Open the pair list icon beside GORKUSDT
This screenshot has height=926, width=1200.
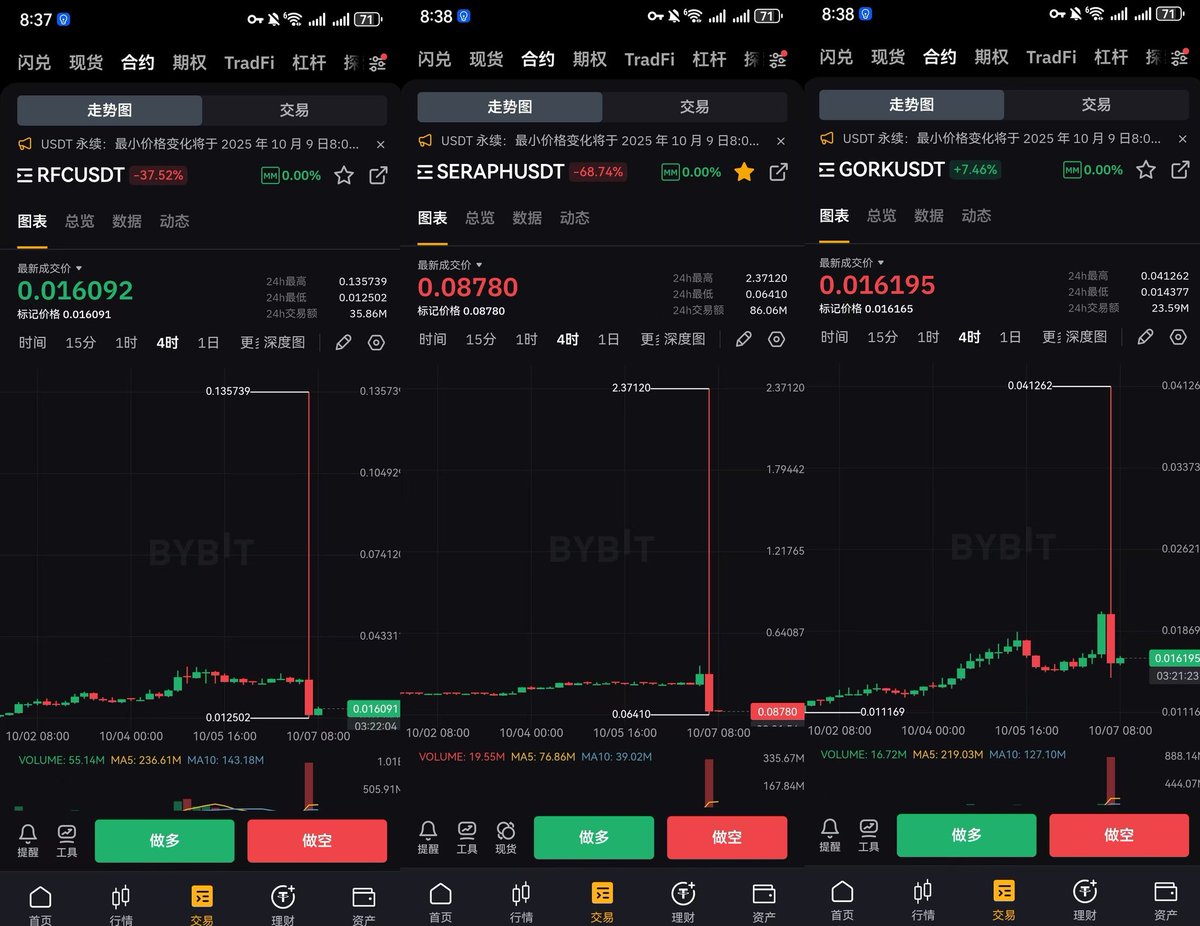[827, 170]
